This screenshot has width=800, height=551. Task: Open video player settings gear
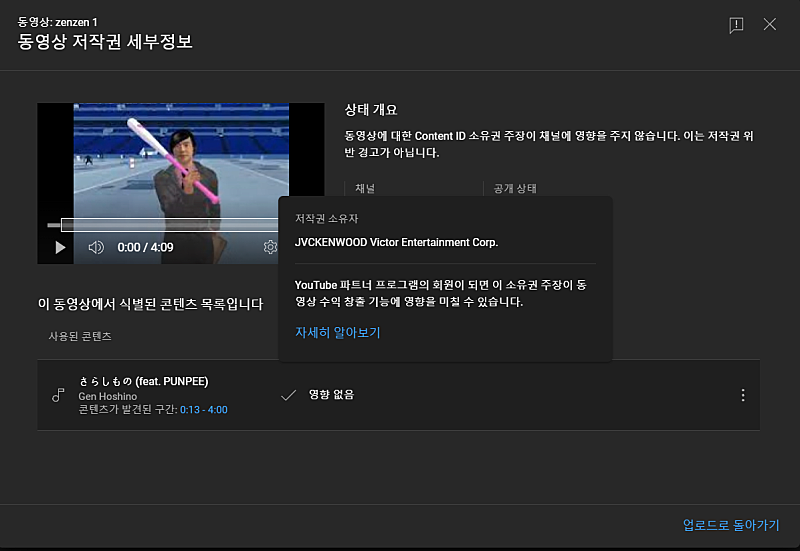[x=270, y=247]
